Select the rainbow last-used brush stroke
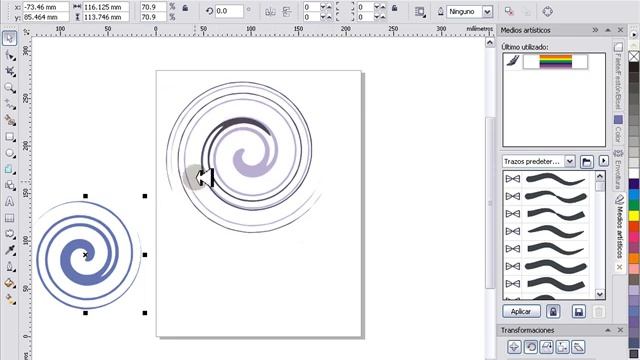 [555, 62]
